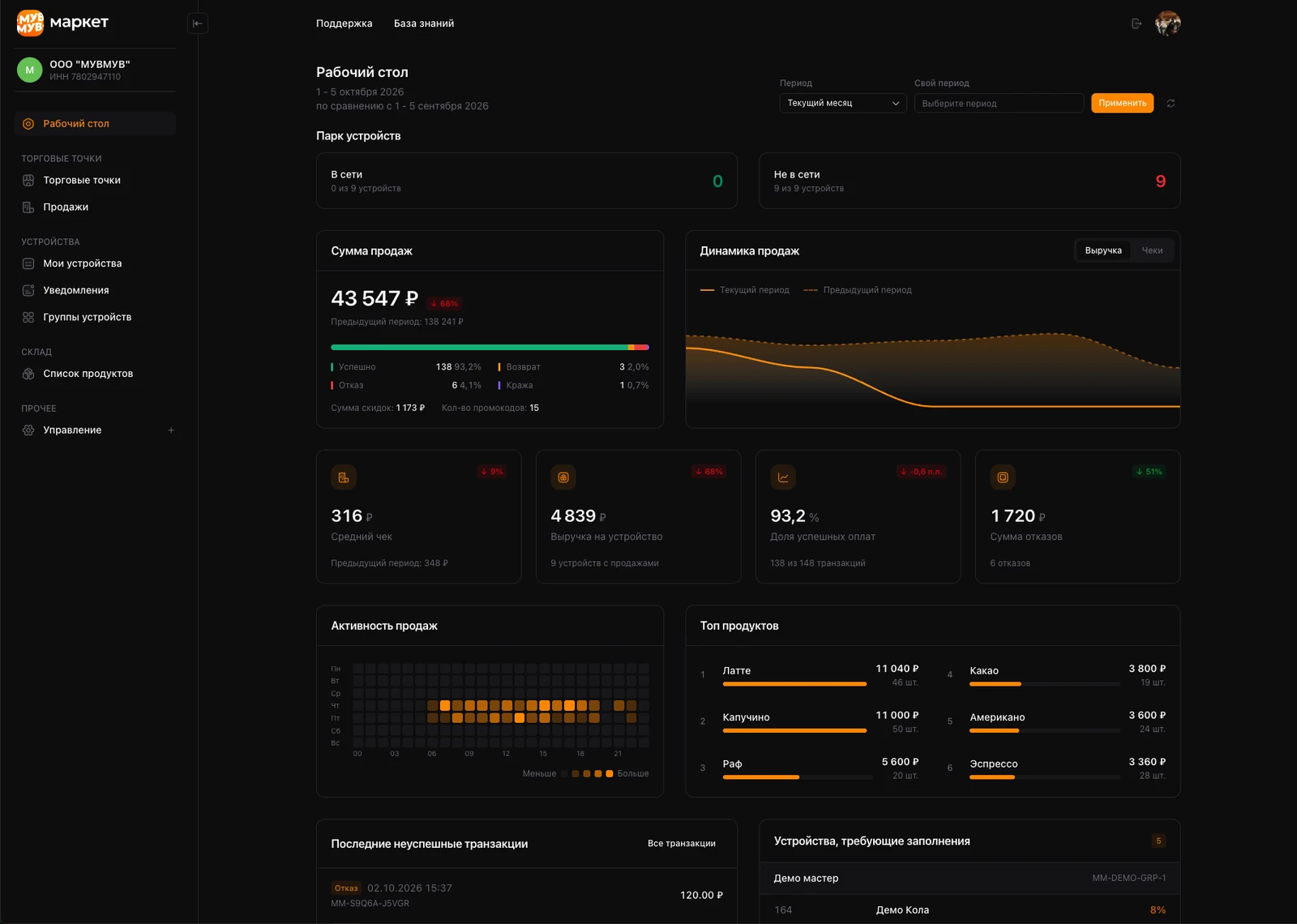Screen dimensions: 1297x924
Task: Switch the sales dynamics chart to Чеки
Action: (x=1152, y=250)
